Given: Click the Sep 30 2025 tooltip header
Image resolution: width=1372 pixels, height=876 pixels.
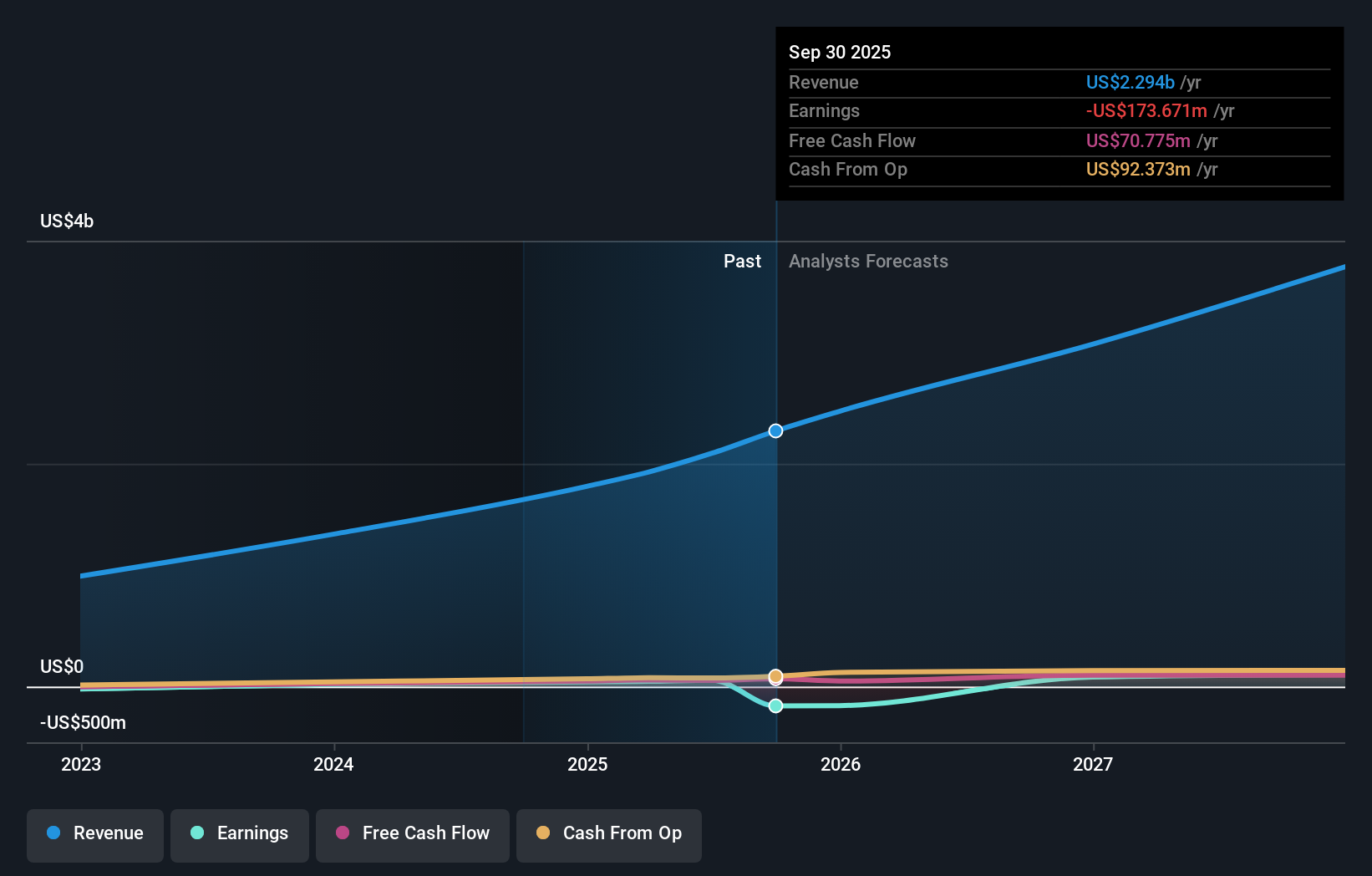Looking at the screenshot, I should coord(840,52).
